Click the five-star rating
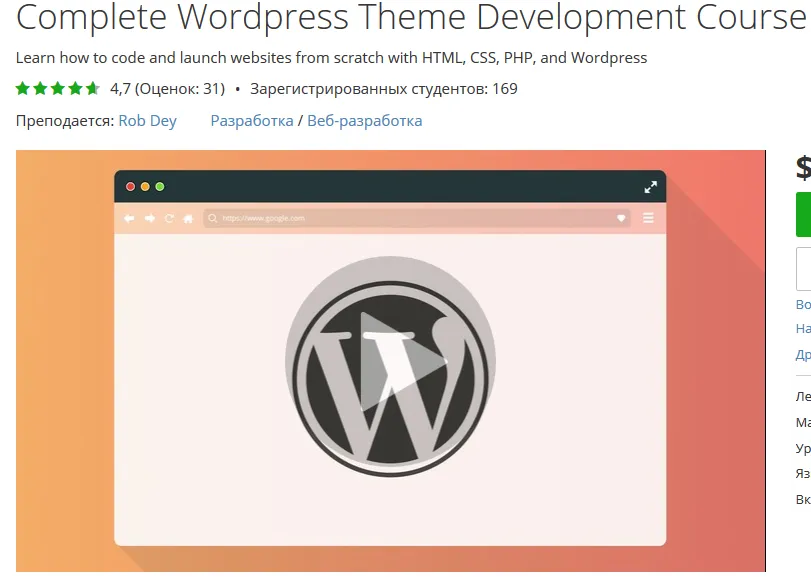 pyautogui.click(x=58, y=89)
